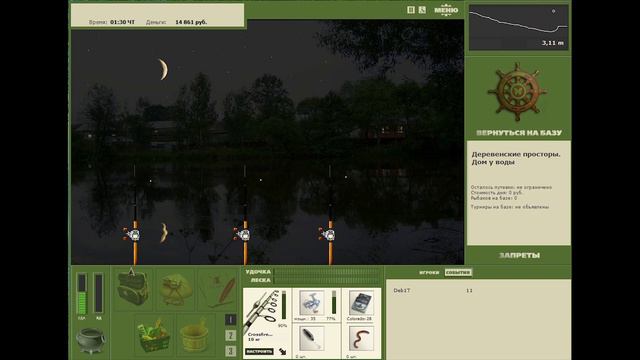This screenshot has width=640, height=360.
Task: Switch to the СОБЫТИЯ tab
Action: pyautogui.click(x=458, y=272)
